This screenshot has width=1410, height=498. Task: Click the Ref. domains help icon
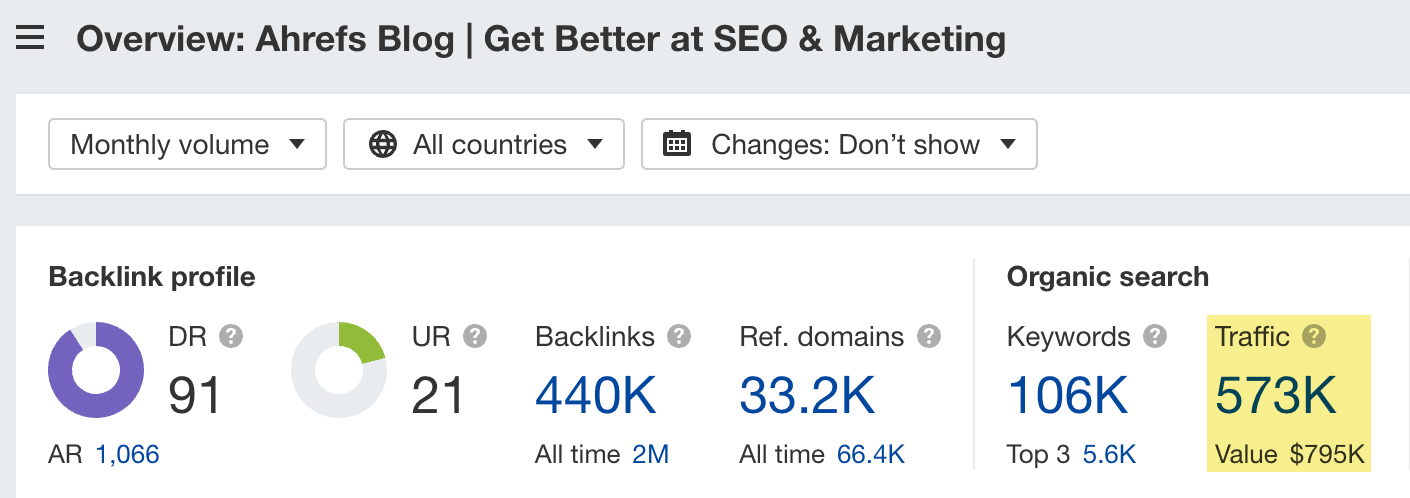pyautogui.click(x=929, y=336)
